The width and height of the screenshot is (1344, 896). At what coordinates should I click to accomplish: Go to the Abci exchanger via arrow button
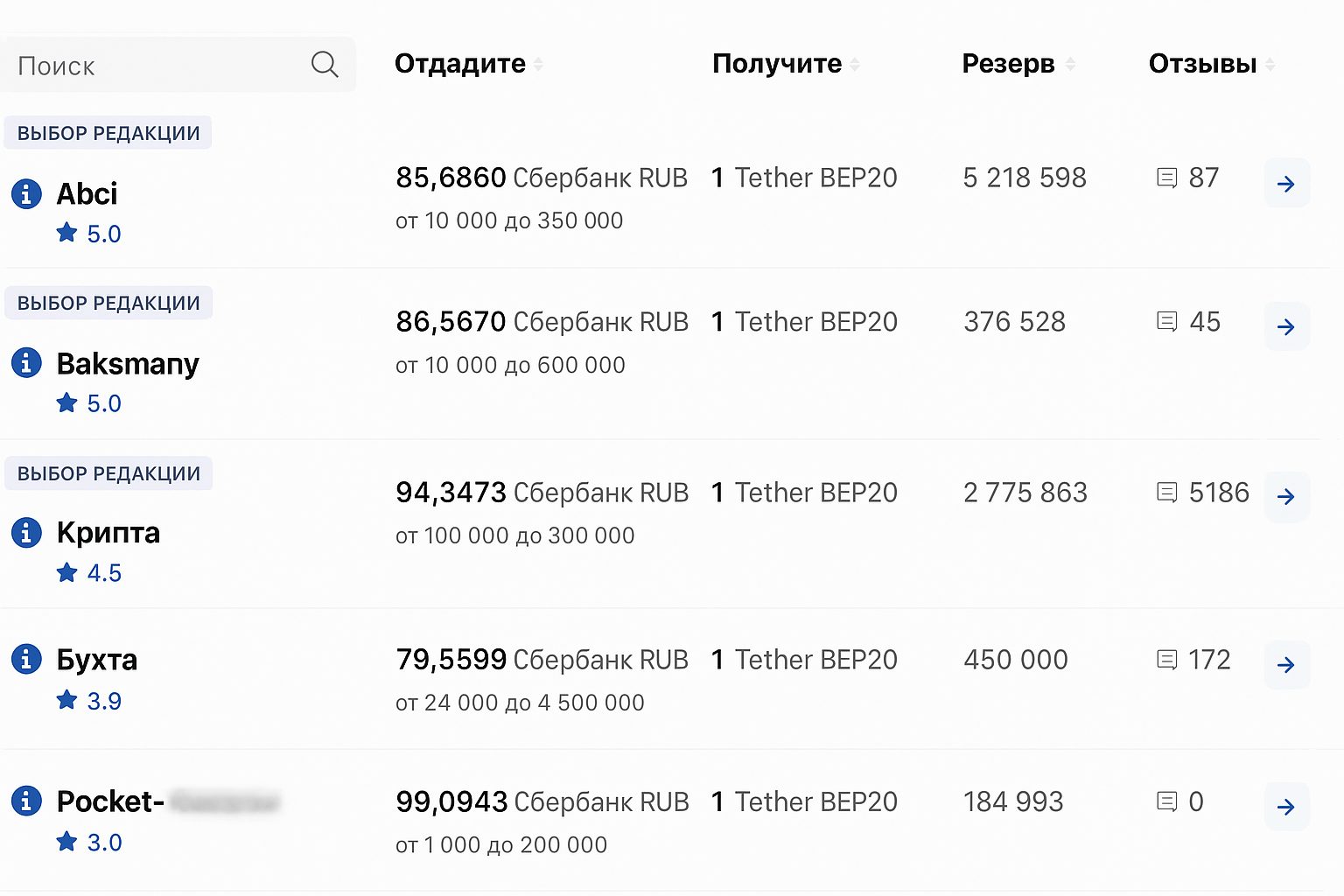pyautogui.click(x=1286, y=184)
